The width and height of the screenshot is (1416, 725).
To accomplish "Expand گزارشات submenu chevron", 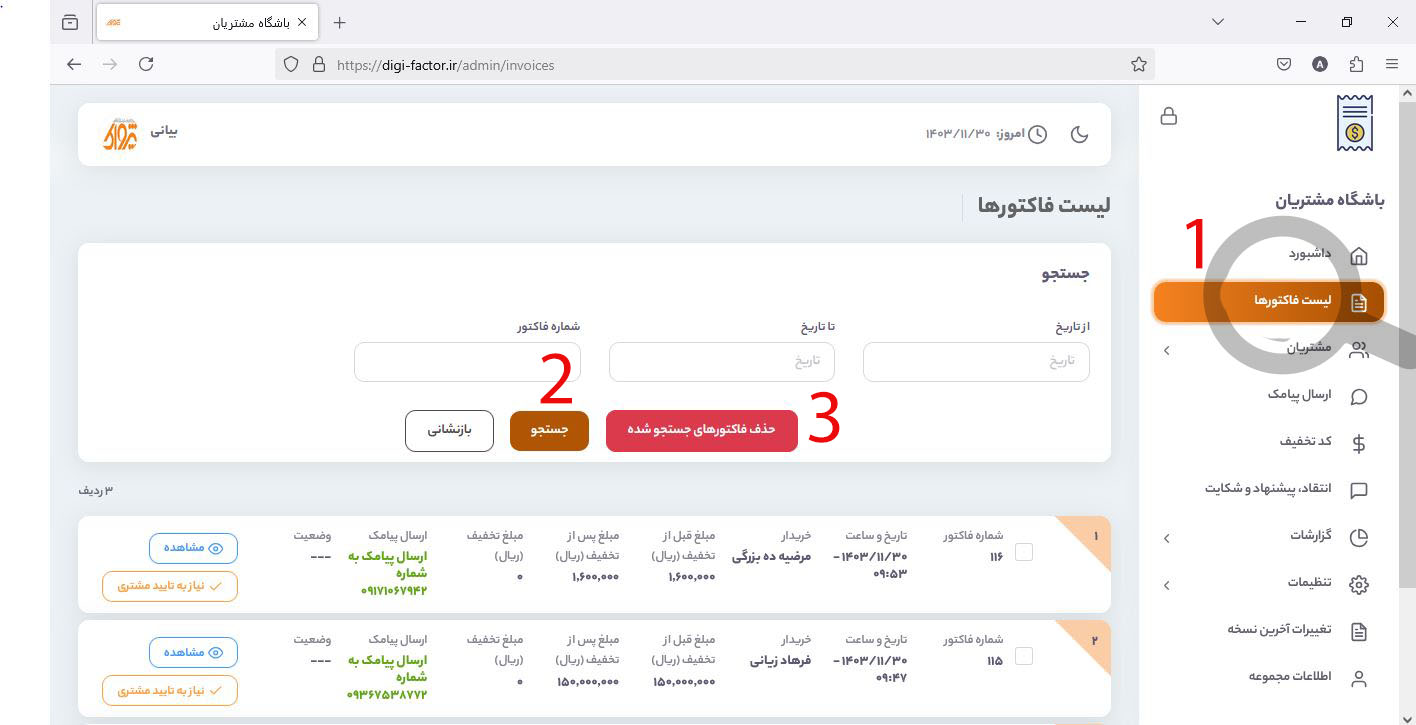I will pyautogui.click(x=1166, y=538).
